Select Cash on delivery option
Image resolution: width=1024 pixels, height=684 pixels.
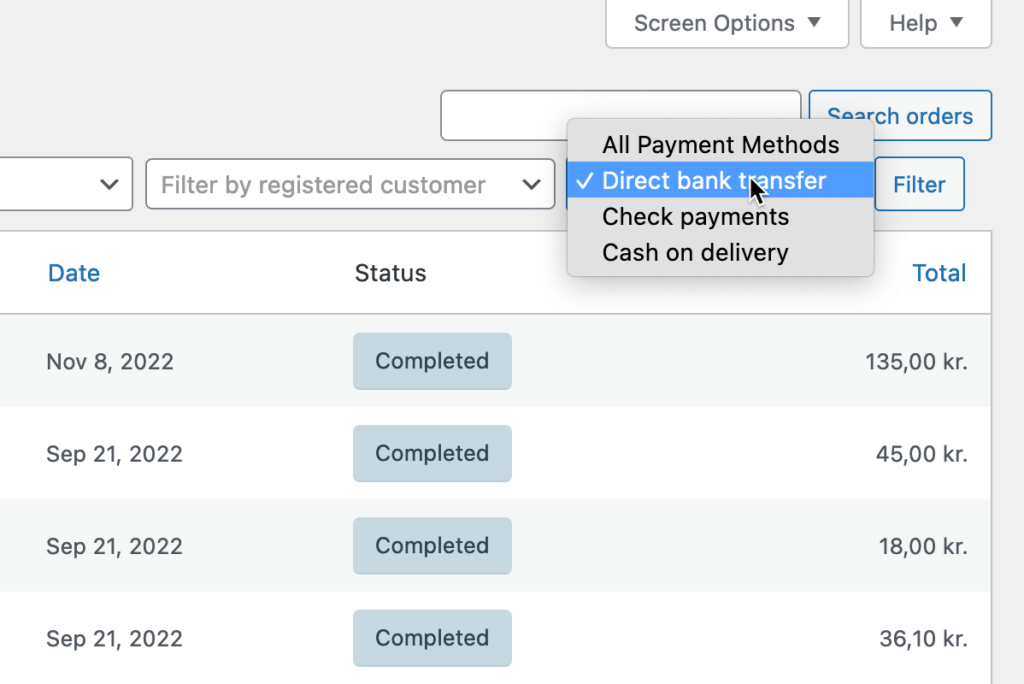point(694,253)
